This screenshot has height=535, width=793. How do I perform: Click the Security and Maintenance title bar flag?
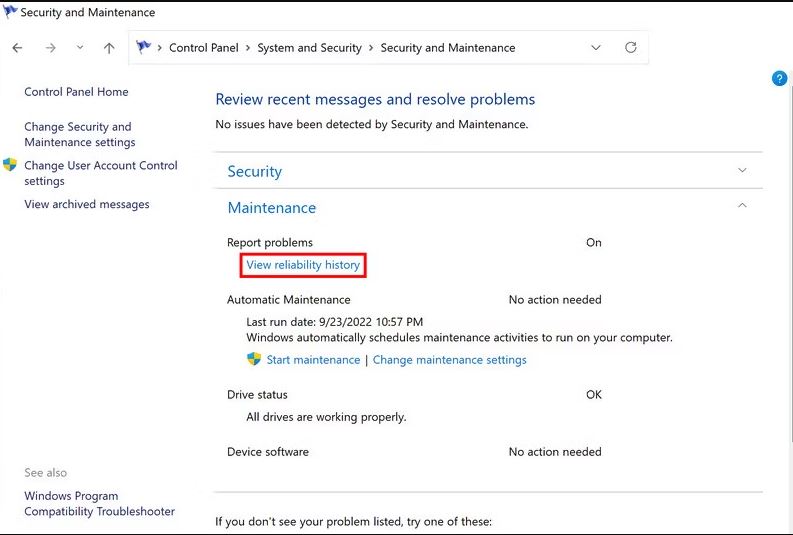10,11
